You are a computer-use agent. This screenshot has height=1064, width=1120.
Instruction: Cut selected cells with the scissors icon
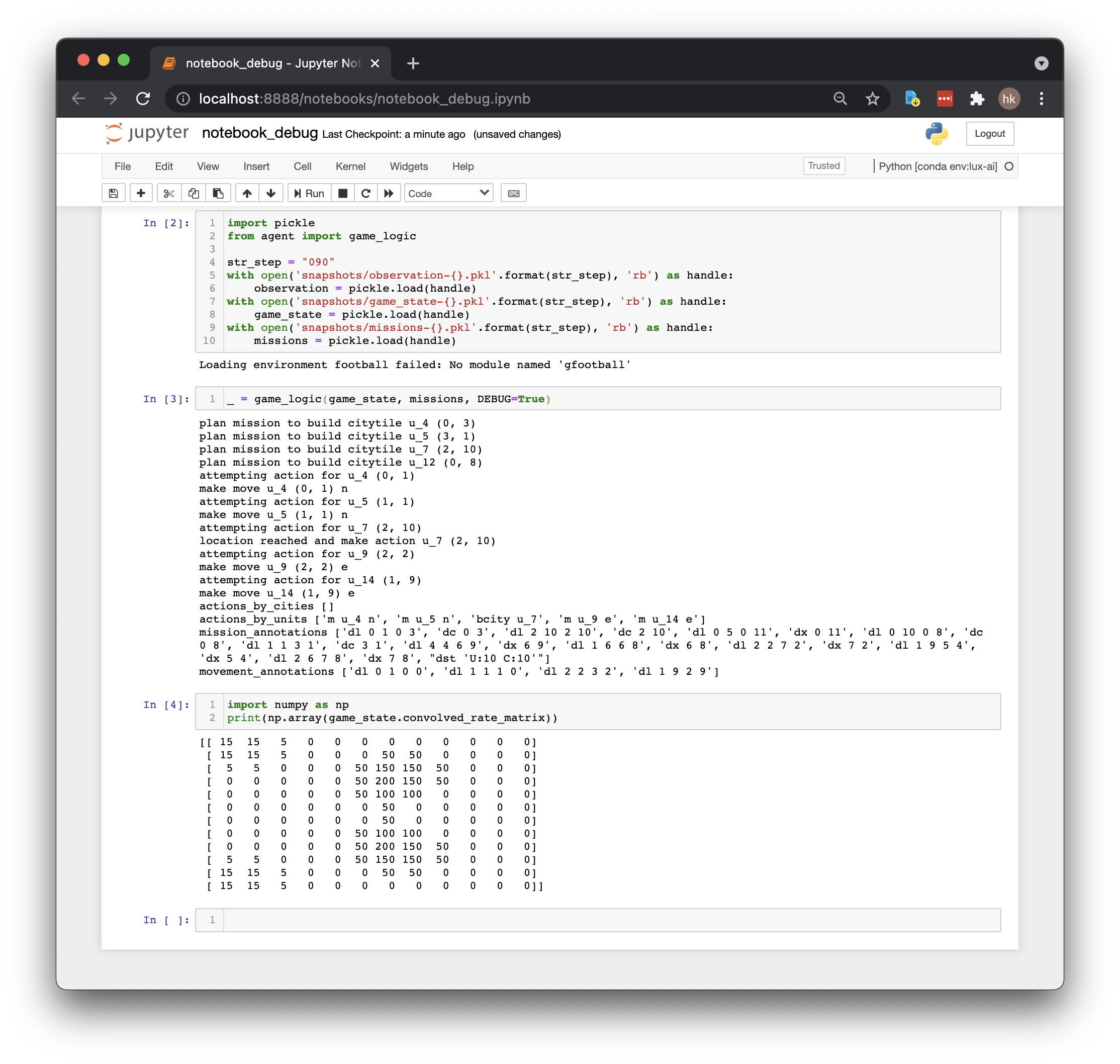[168, 194]
